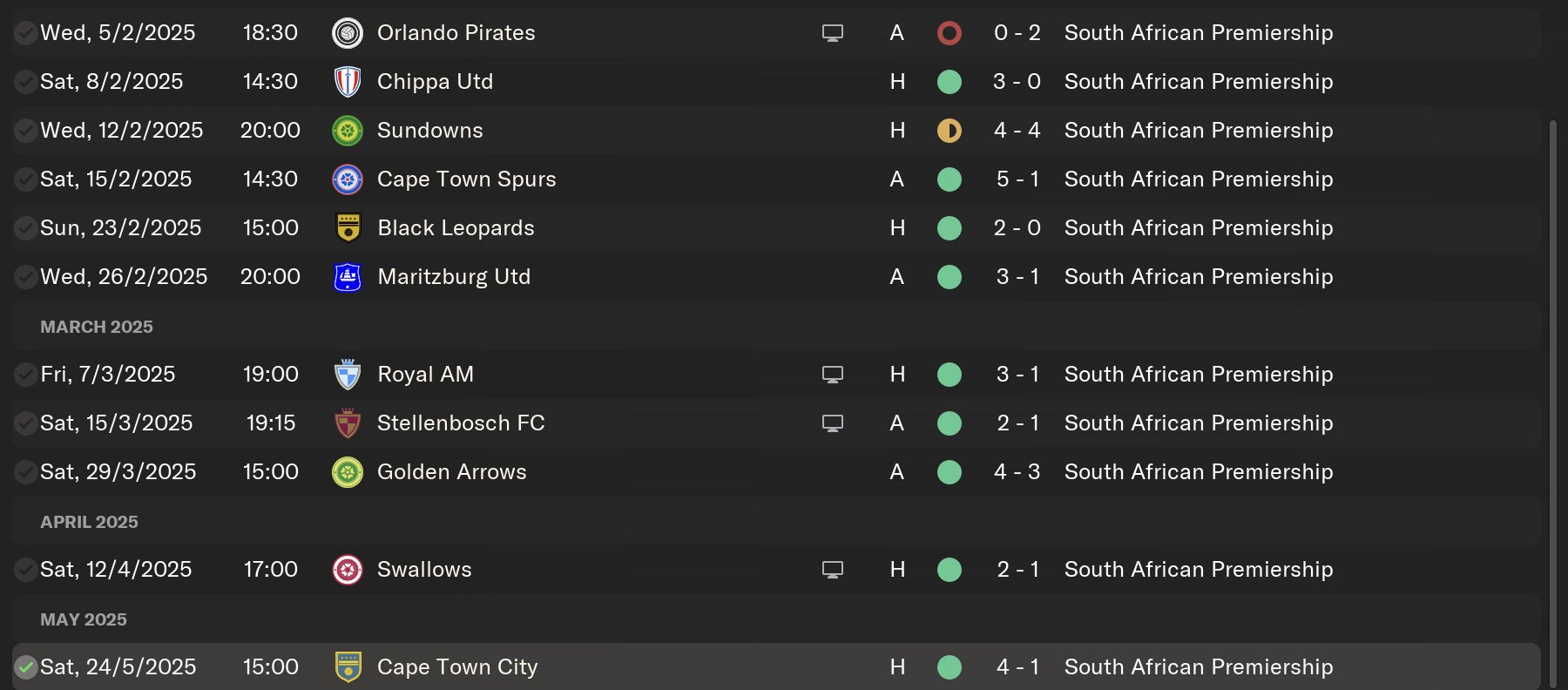Click the Sundowns club badge
Image resolution: width=1568 pixels, height=690 pixels.
pos(348,131)
